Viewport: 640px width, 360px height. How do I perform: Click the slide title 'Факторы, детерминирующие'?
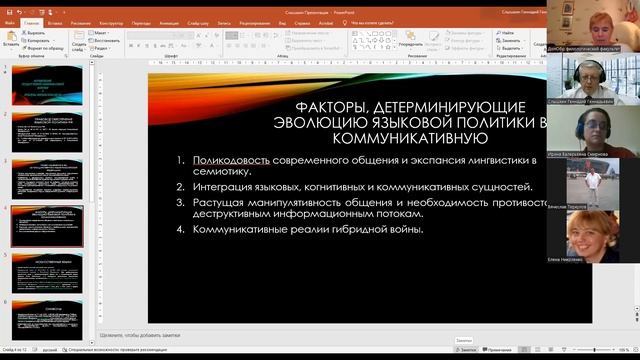(x=410, y=107)
